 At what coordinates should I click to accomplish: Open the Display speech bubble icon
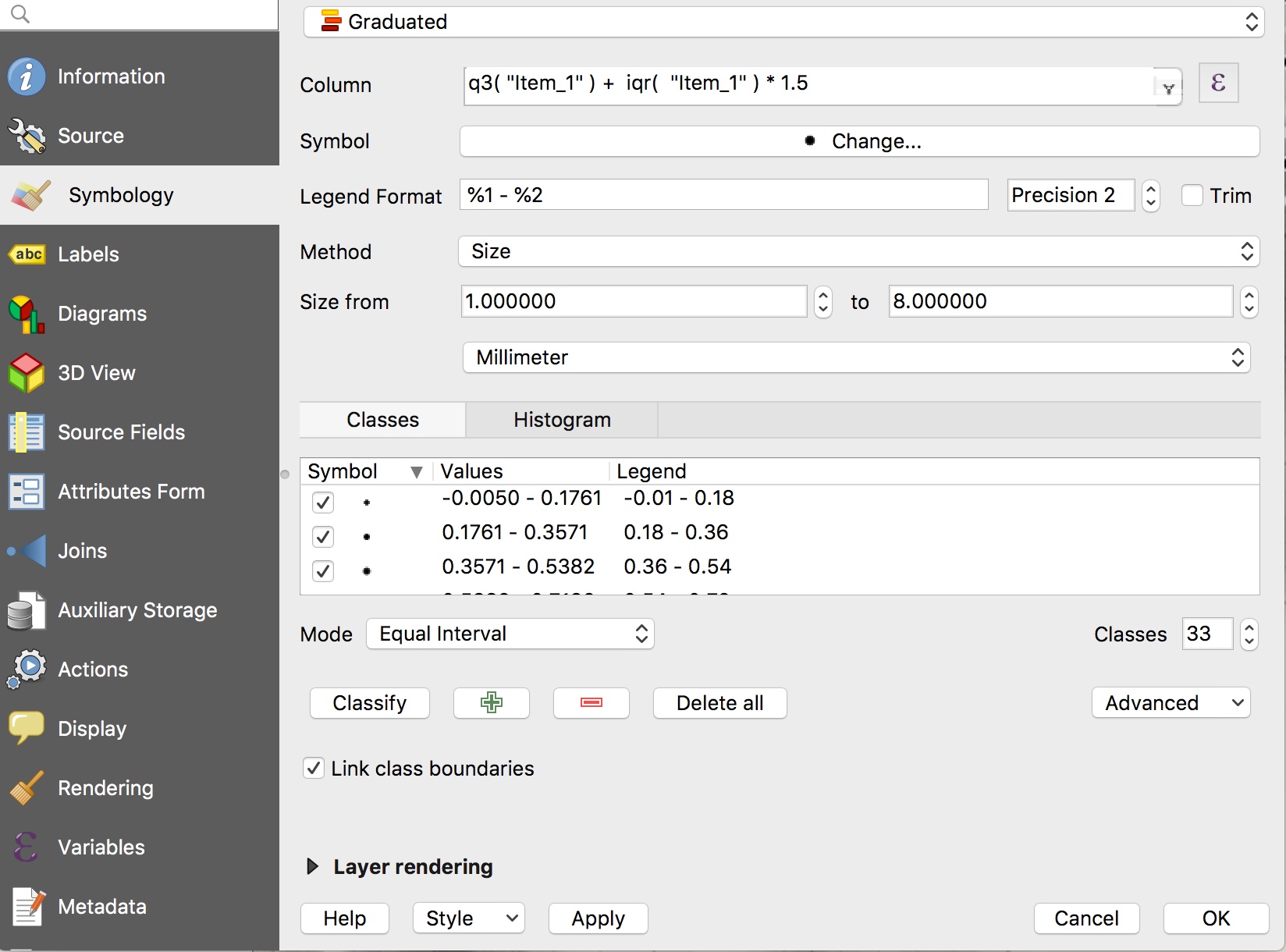tap(27, 729)
